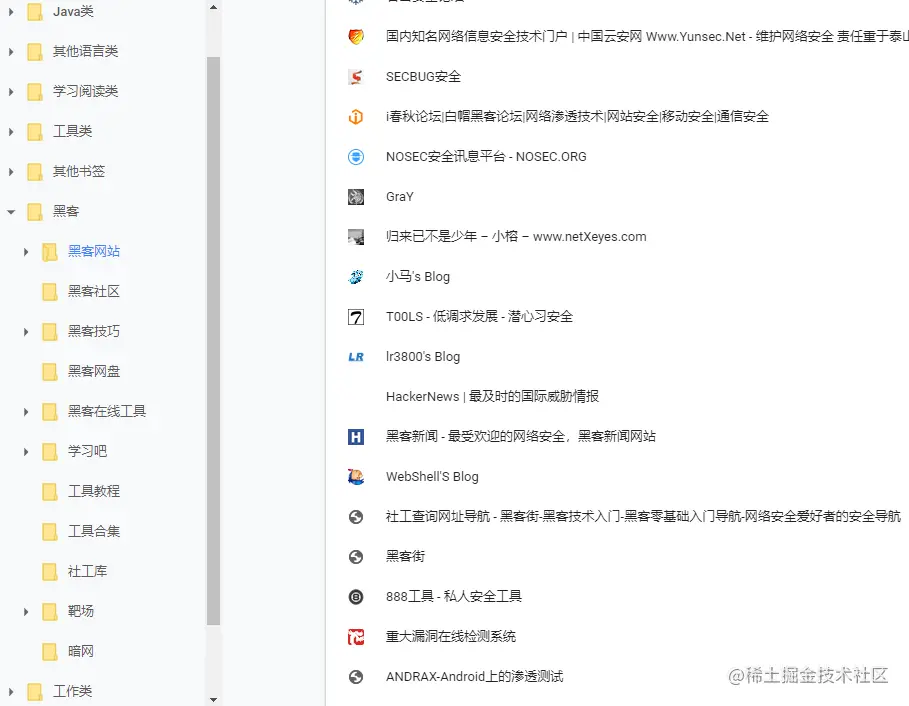Click the WebShell'S Blog favicon
This screenshot has height=706, width=909.
coord(356,476)
